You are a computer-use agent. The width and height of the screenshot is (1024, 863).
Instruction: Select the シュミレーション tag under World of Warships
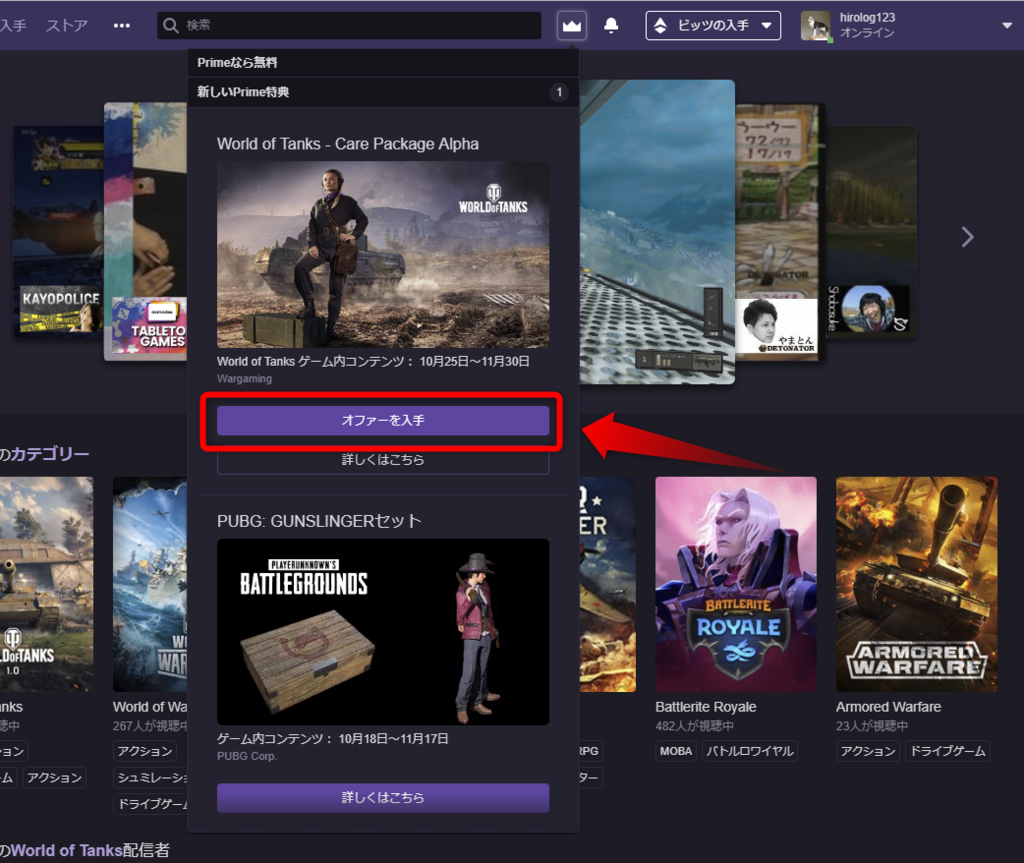(x=151, y=777)
